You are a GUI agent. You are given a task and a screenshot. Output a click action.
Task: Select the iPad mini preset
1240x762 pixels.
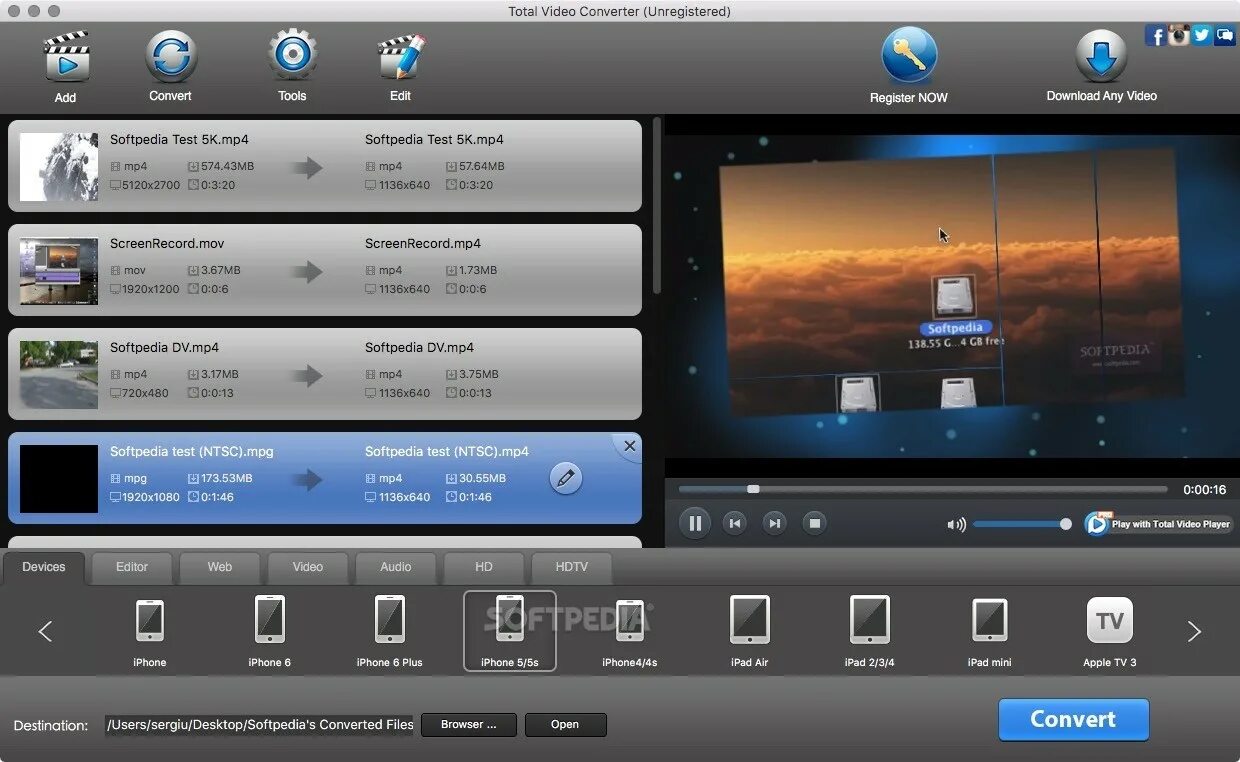990,631
